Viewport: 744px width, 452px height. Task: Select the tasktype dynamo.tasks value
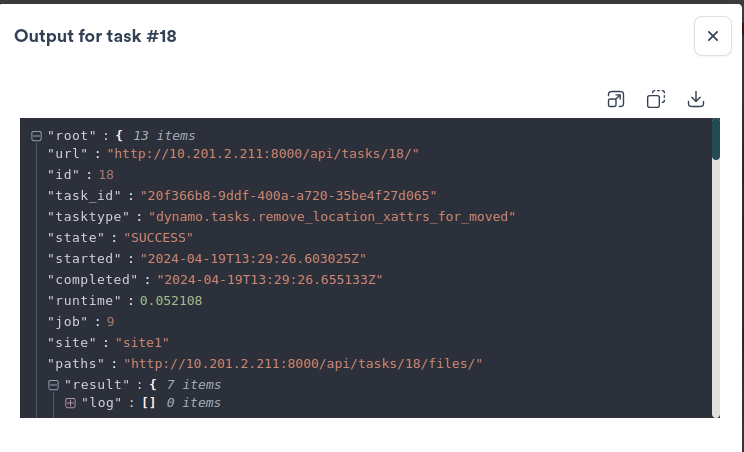tap(331, 215)
